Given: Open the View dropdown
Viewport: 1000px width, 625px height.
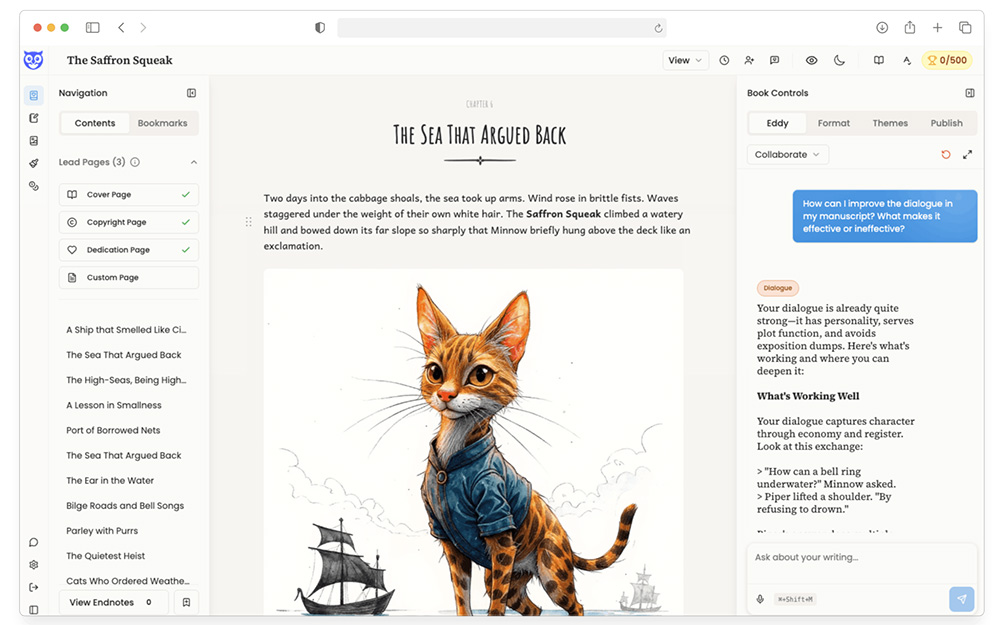Looking at the screenshot, I should [x=685, y=60].
